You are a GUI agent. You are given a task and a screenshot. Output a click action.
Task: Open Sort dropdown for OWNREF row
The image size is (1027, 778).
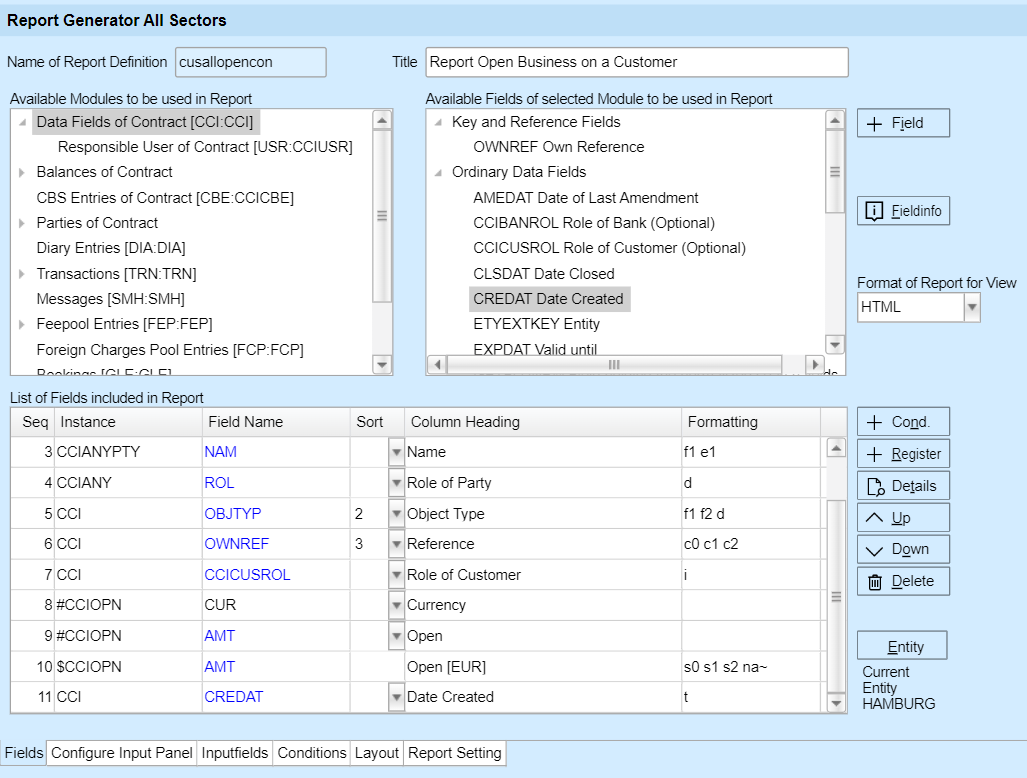click(x=396, y=544)
